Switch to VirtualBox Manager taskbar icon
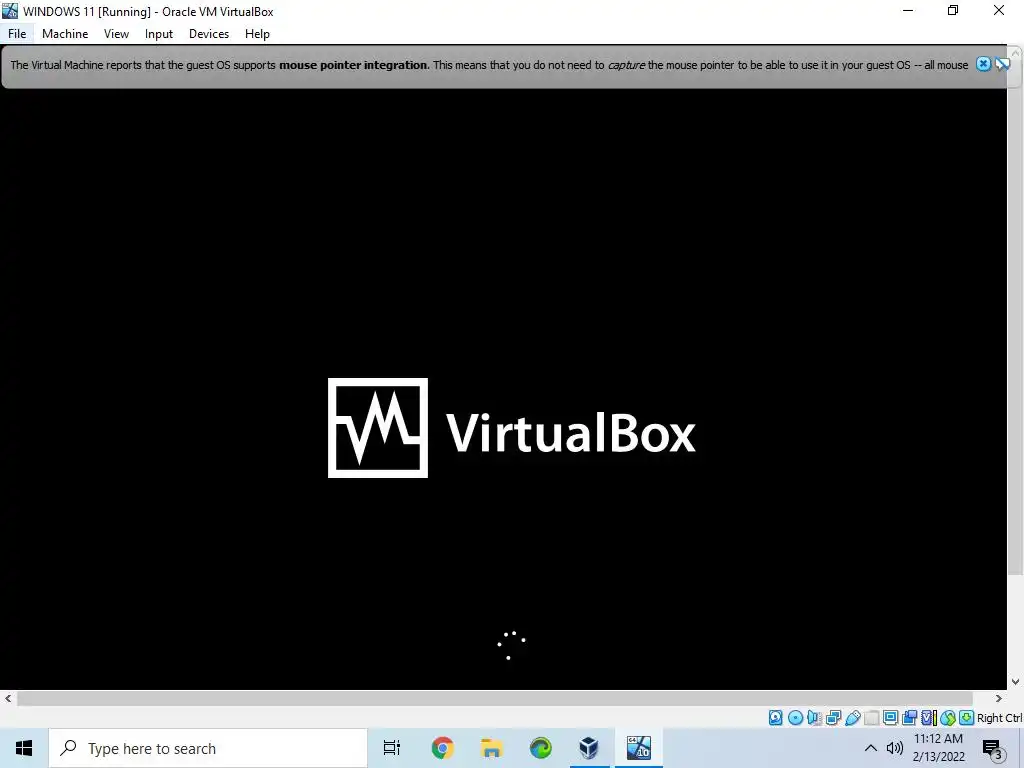 (589, 748)
